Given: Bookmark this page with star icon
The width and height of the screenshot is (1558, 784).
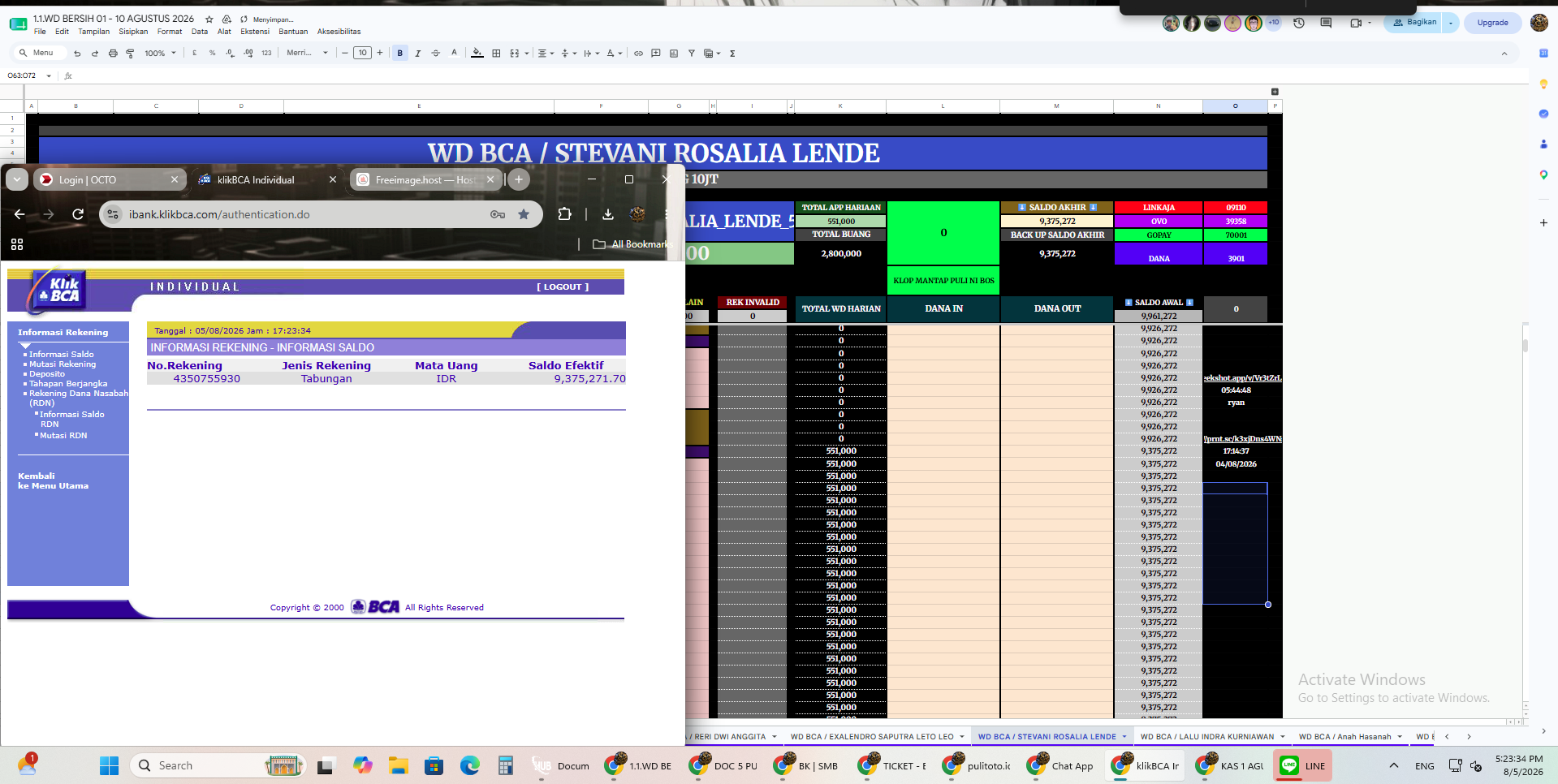Looking at the screenshot, I should [x=524, y=214].
